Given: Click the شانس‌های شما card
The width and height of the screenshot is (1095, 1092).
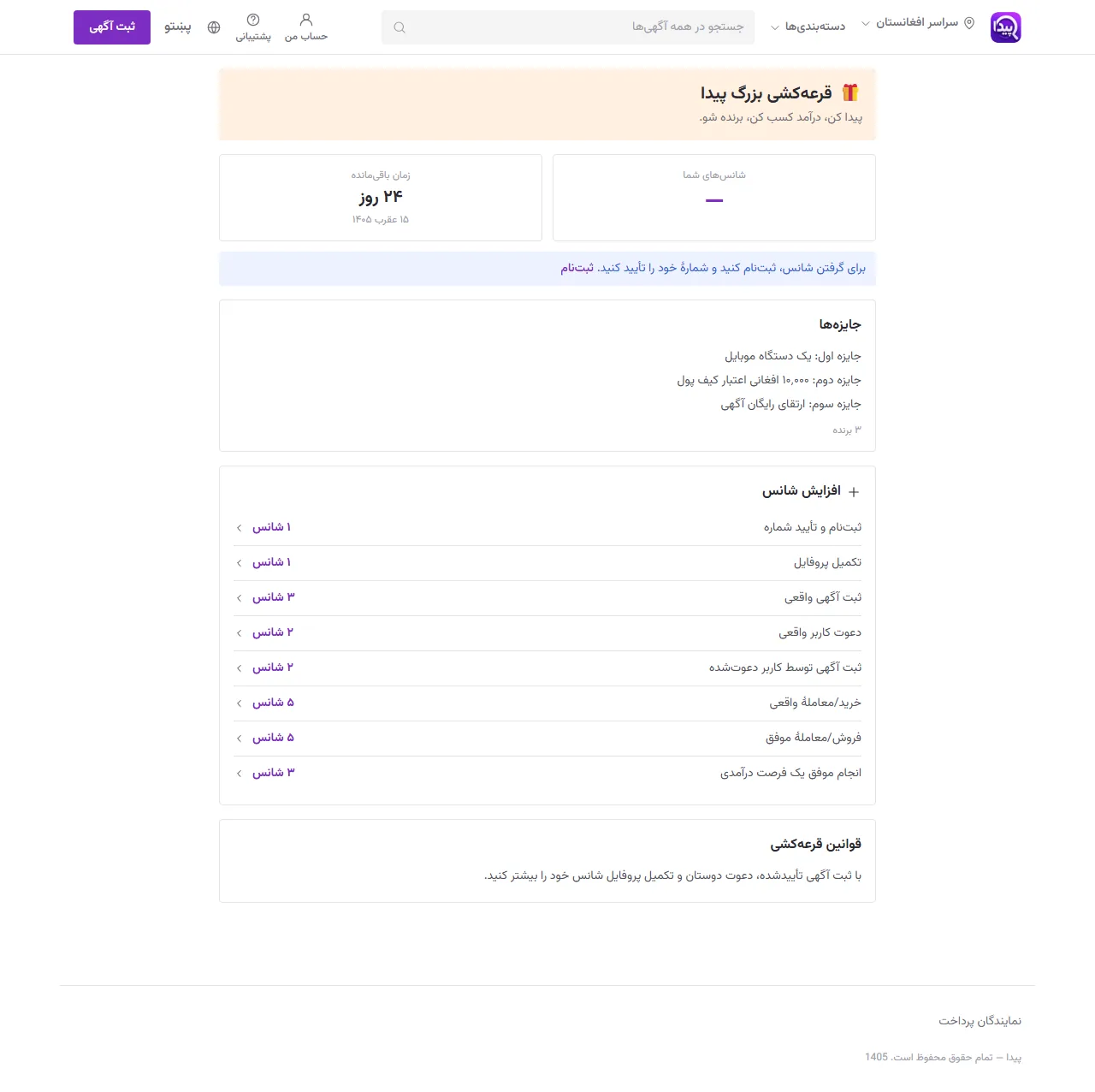Looking at the screenshot, I should (x=714, y=198).
